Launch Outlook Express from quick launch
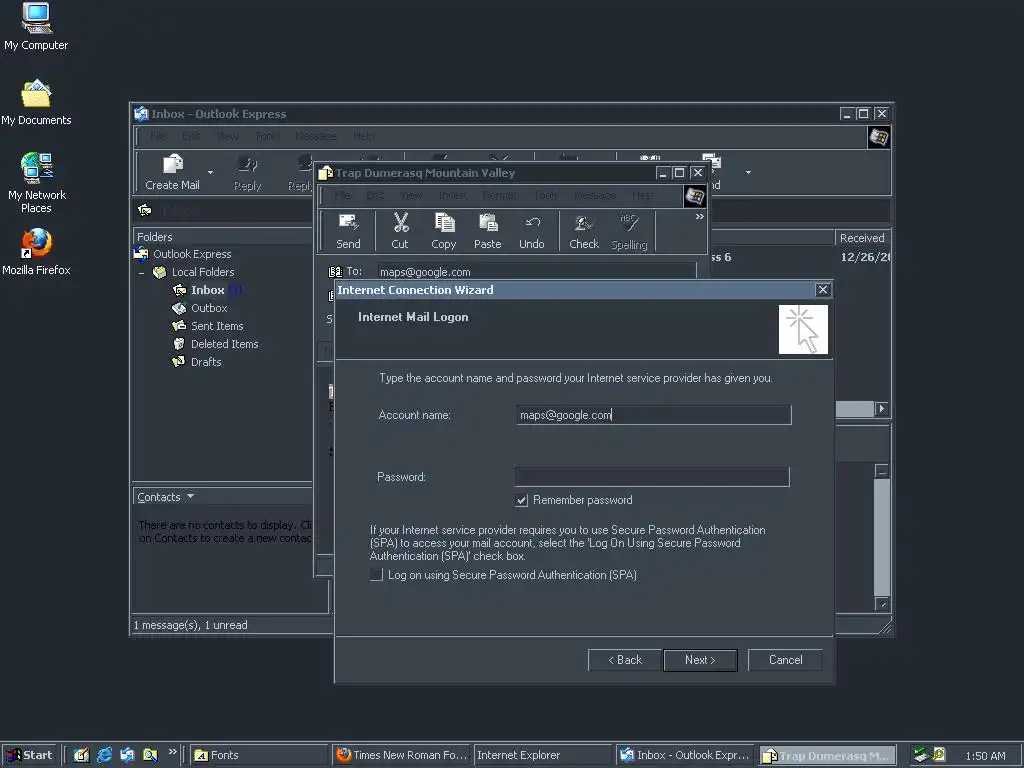The image size is (1024, 768). pos(127,755)
